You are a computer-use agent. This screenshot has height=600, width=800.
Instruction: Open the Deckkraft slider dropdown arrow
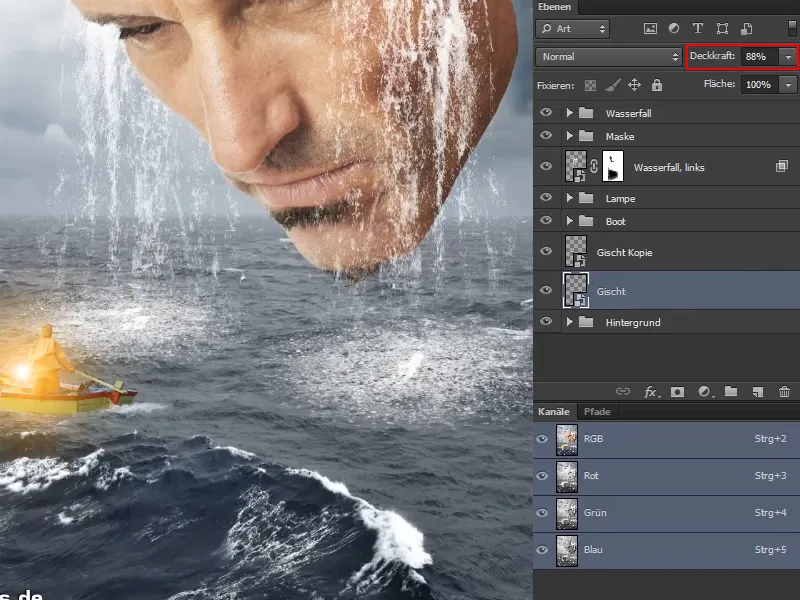(x=788, y=57)
